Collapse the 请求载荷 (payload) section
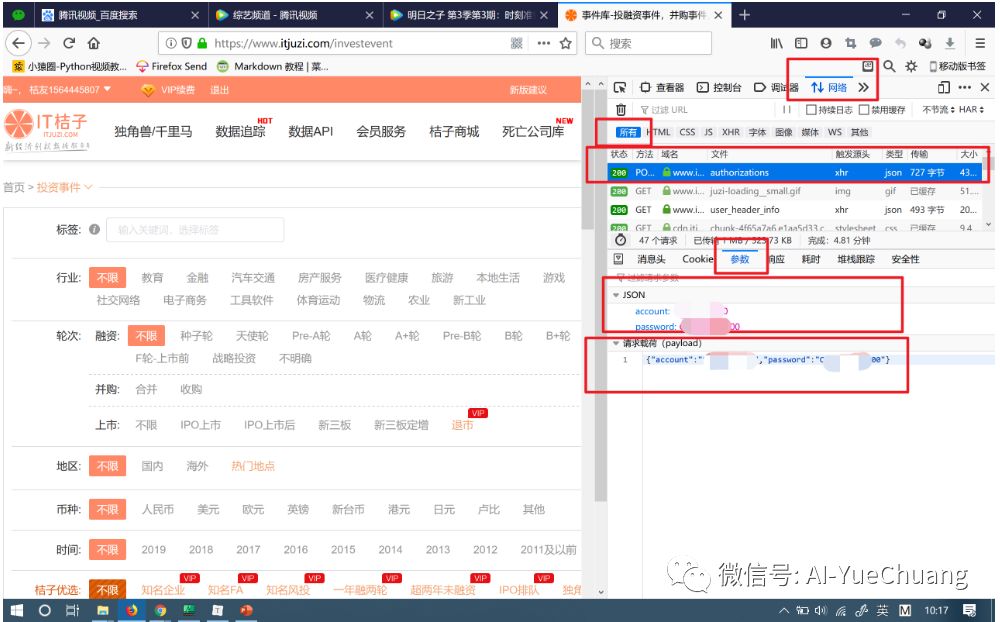1000x622 pixels. (x=616, y=343)
